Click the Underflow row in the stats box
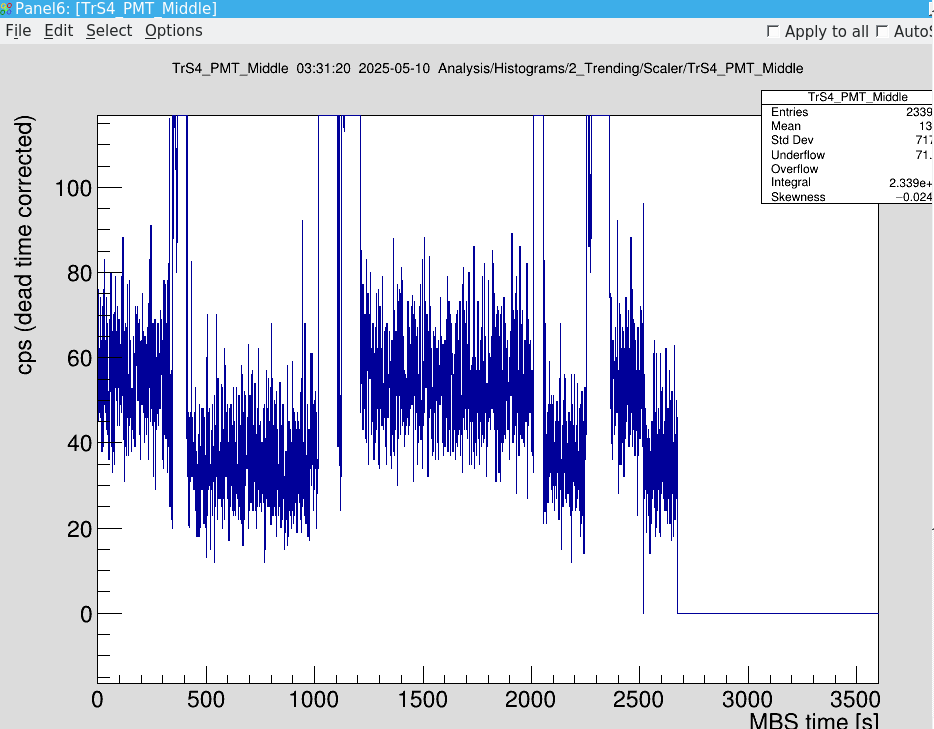Viewport: 934px width, 729px height. tap(848, 155)
